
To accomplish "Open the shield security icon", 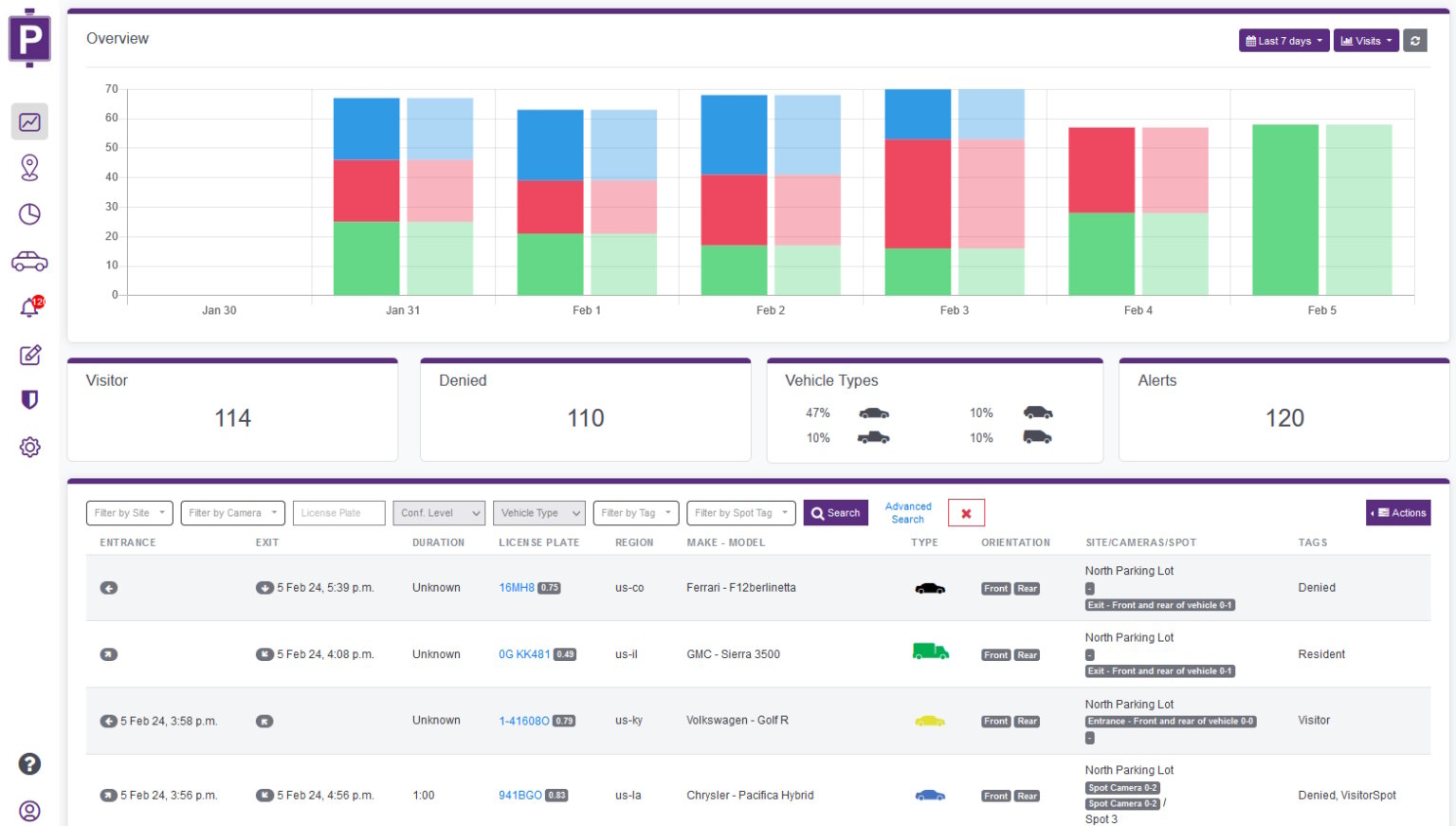I will (29, 400).
